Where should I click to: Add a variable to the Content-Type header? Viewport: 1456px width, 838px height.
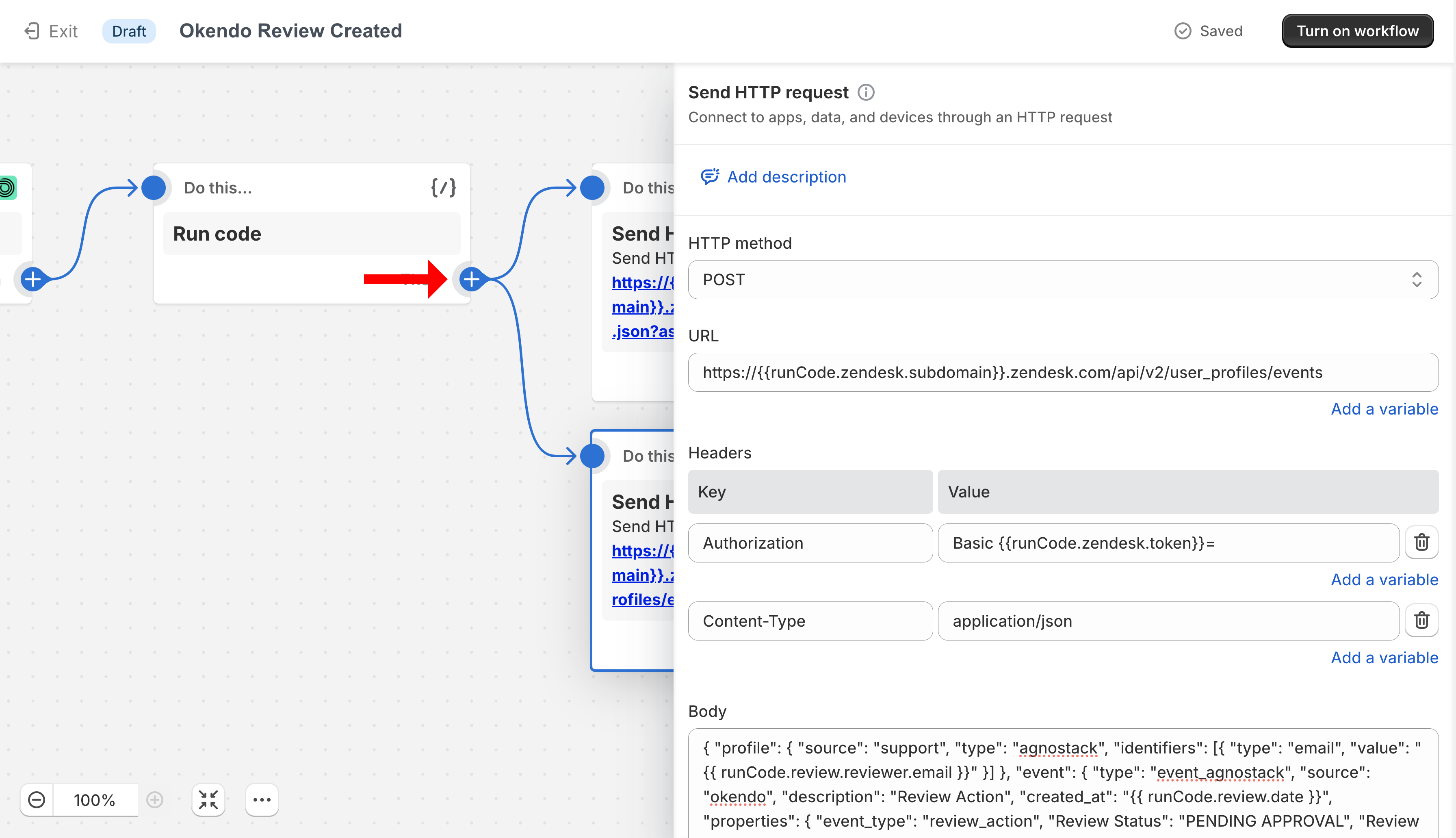click(x=1384, y=658)
